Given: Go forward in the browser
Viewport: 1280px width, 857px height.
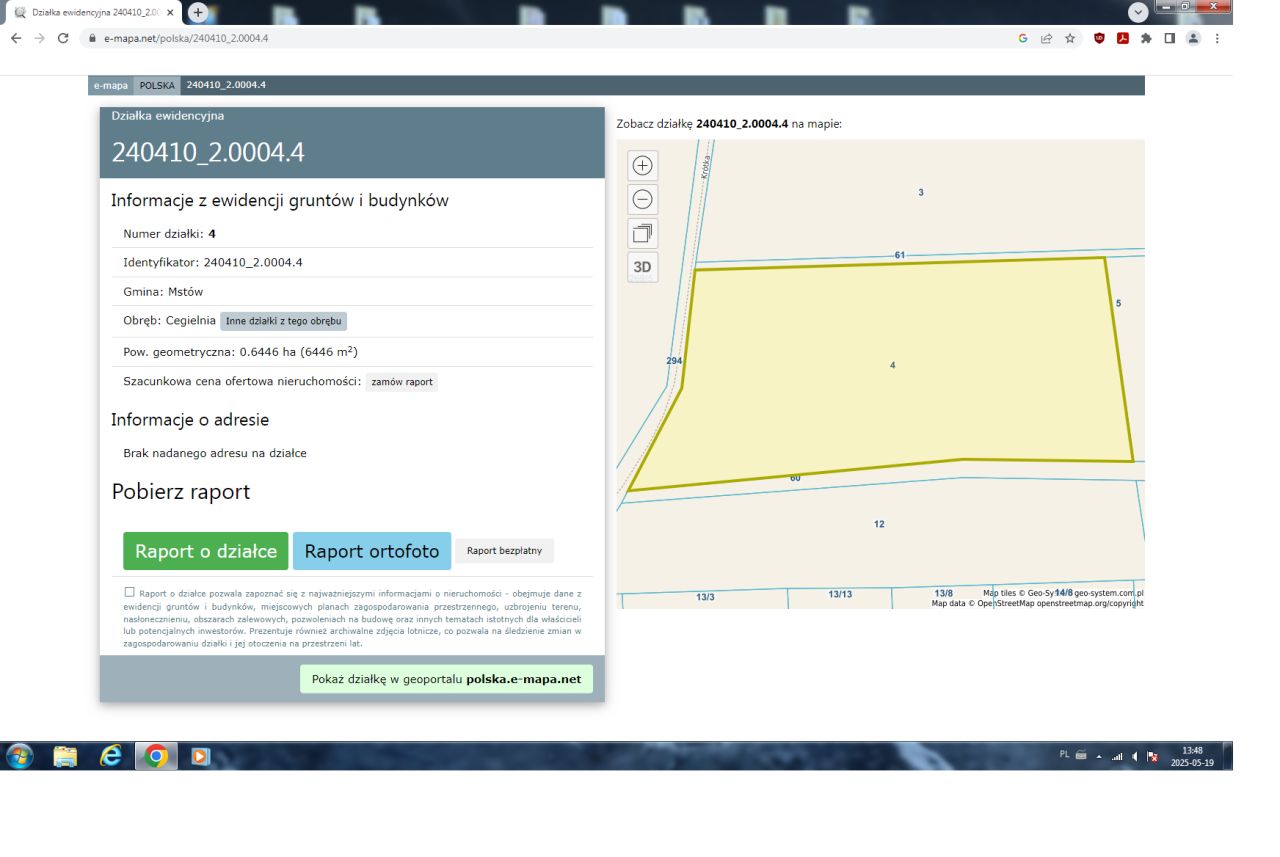Looking at the screenshot, I should [39, 38].
